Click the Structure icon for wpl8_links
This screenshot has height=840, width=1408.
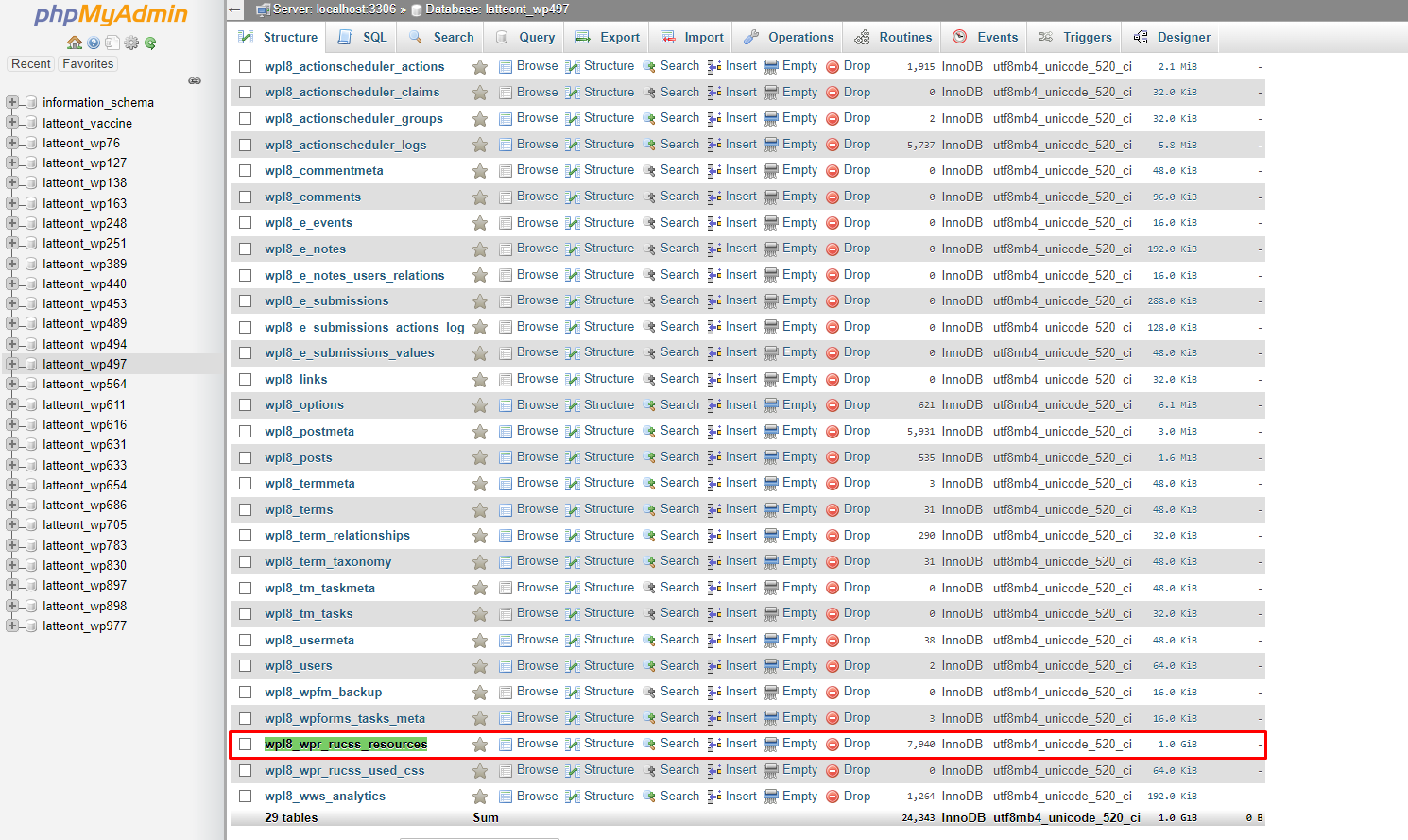click(573, 379)
